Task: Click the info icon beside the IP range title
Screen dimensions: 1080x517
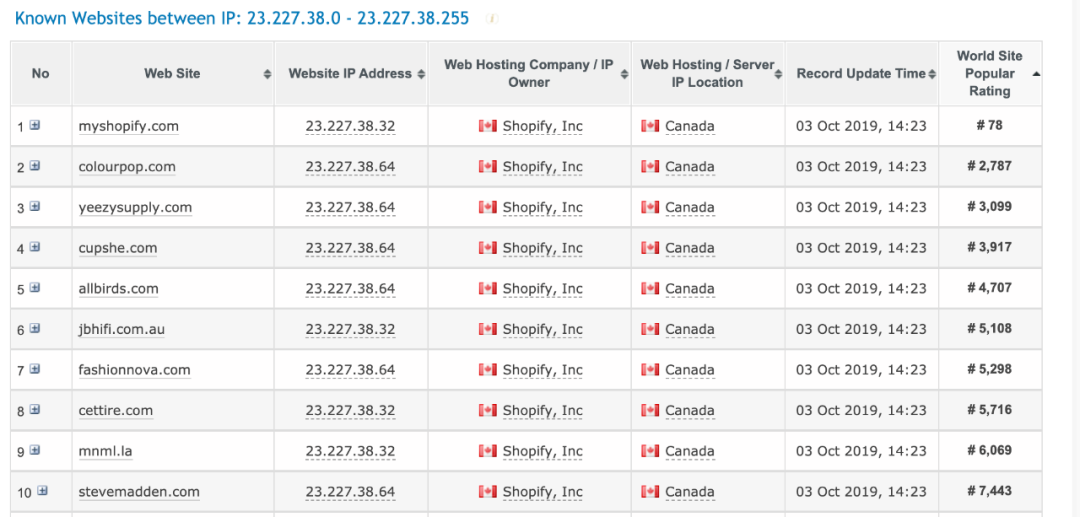Action: (x=490, y=18)
